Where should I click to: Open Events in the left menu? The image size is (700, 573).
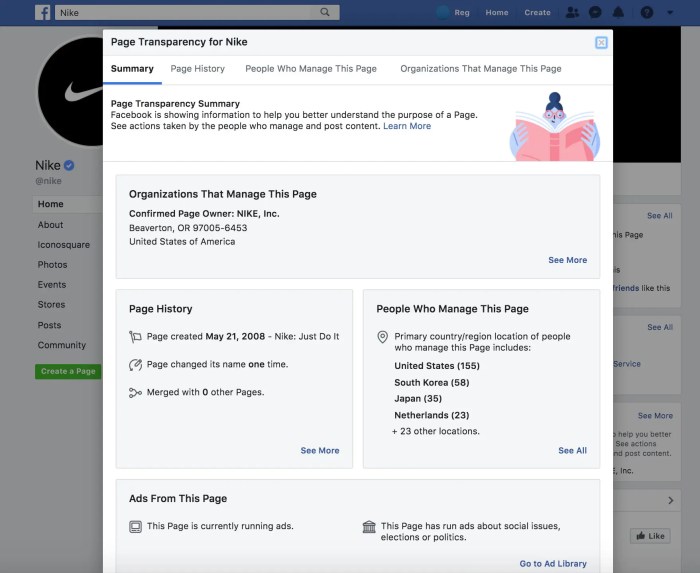[x=52, y=285]
